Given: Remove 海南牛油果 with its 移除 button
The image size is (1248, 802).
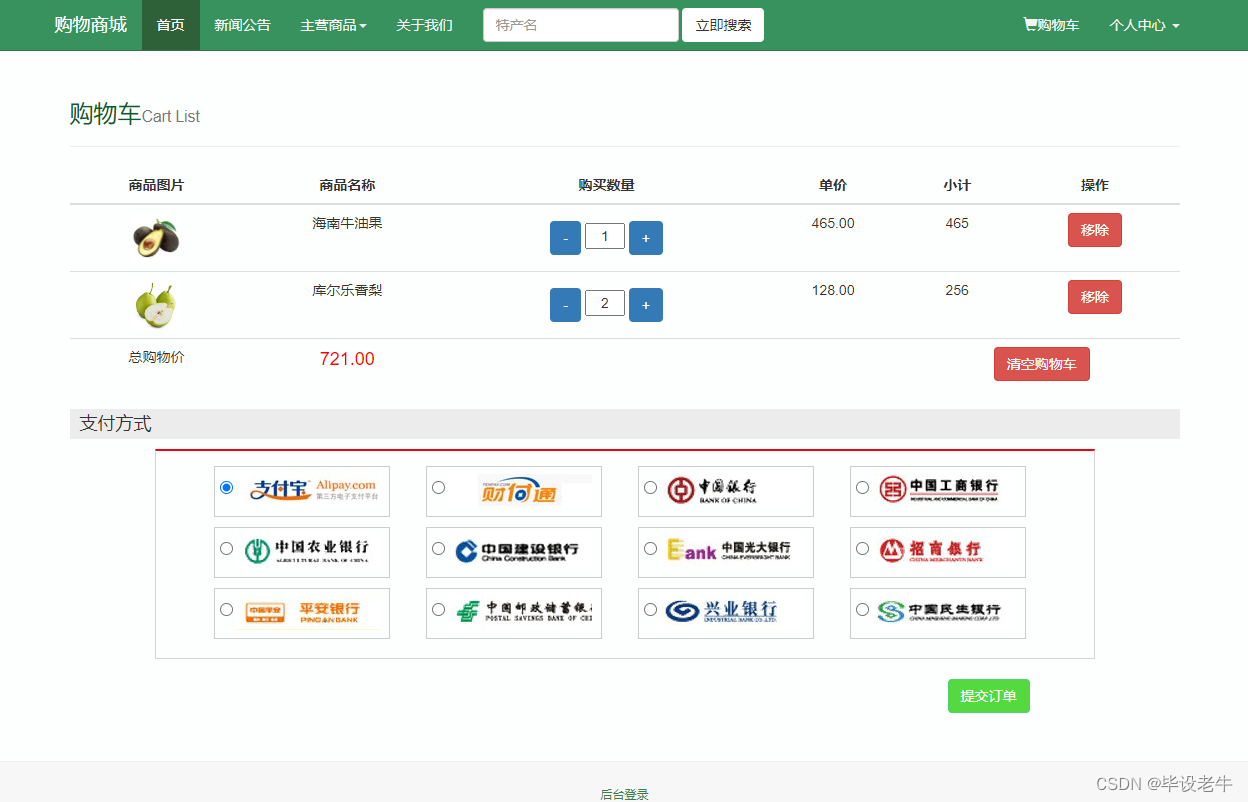Looking at the screenshot, I should pos(1095,230).
